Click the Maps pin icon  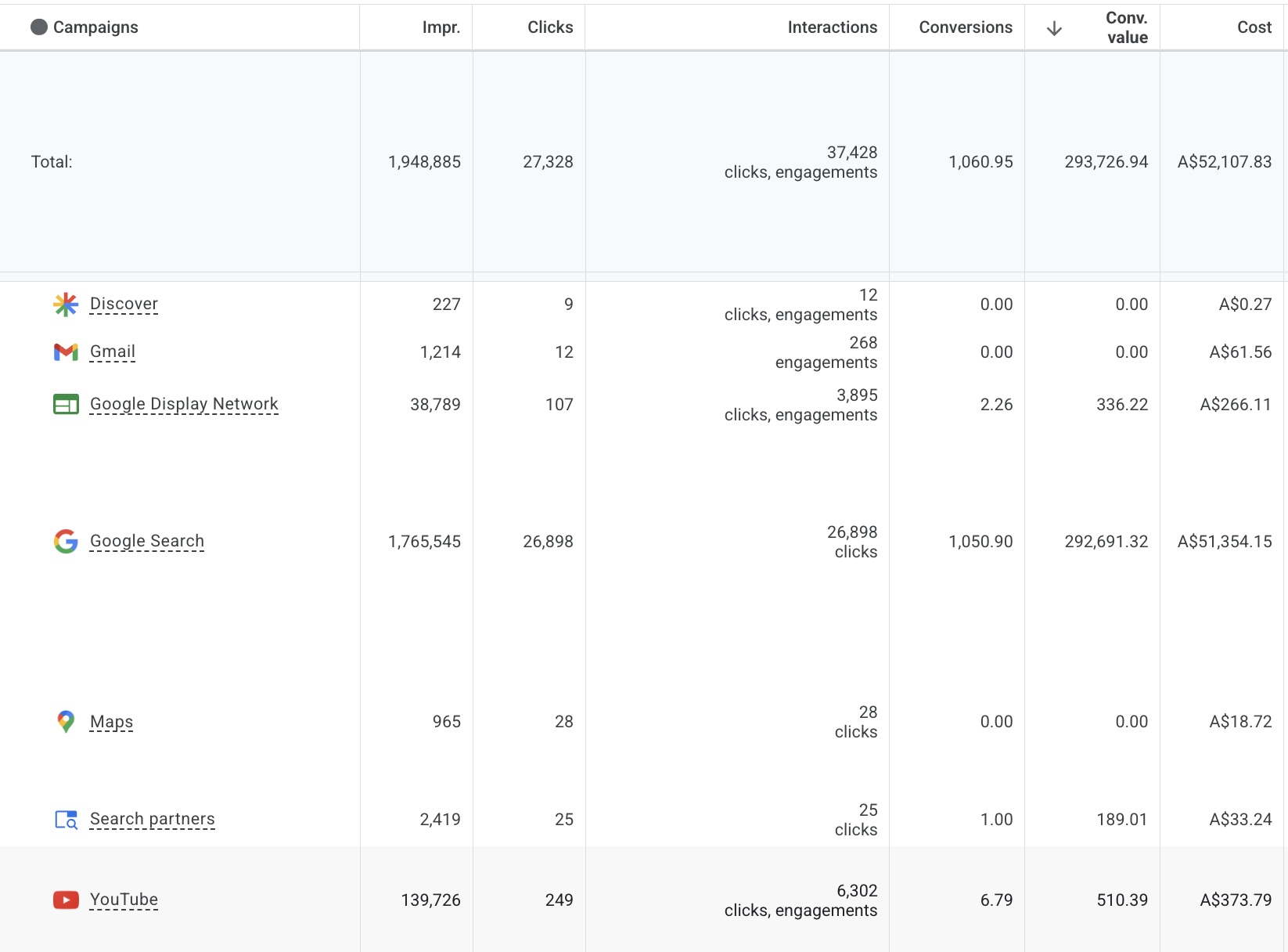[x=66, y=721]
